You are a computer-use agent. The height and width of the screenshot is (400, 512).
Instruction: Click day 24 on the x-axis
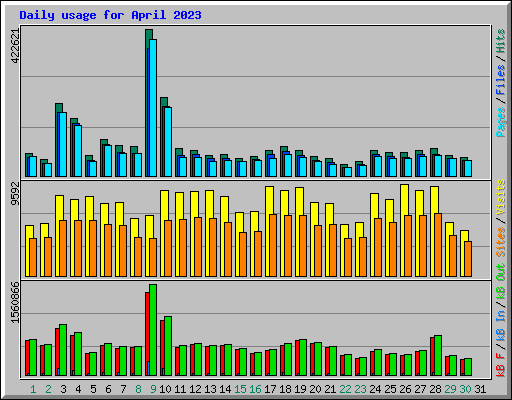coord(375,389)
